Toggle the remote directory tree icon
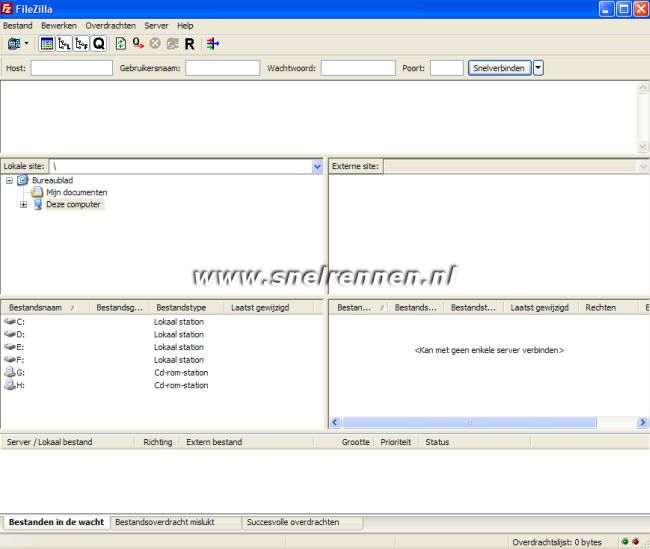Screen dimensions: 650x549 click(81, 44)
